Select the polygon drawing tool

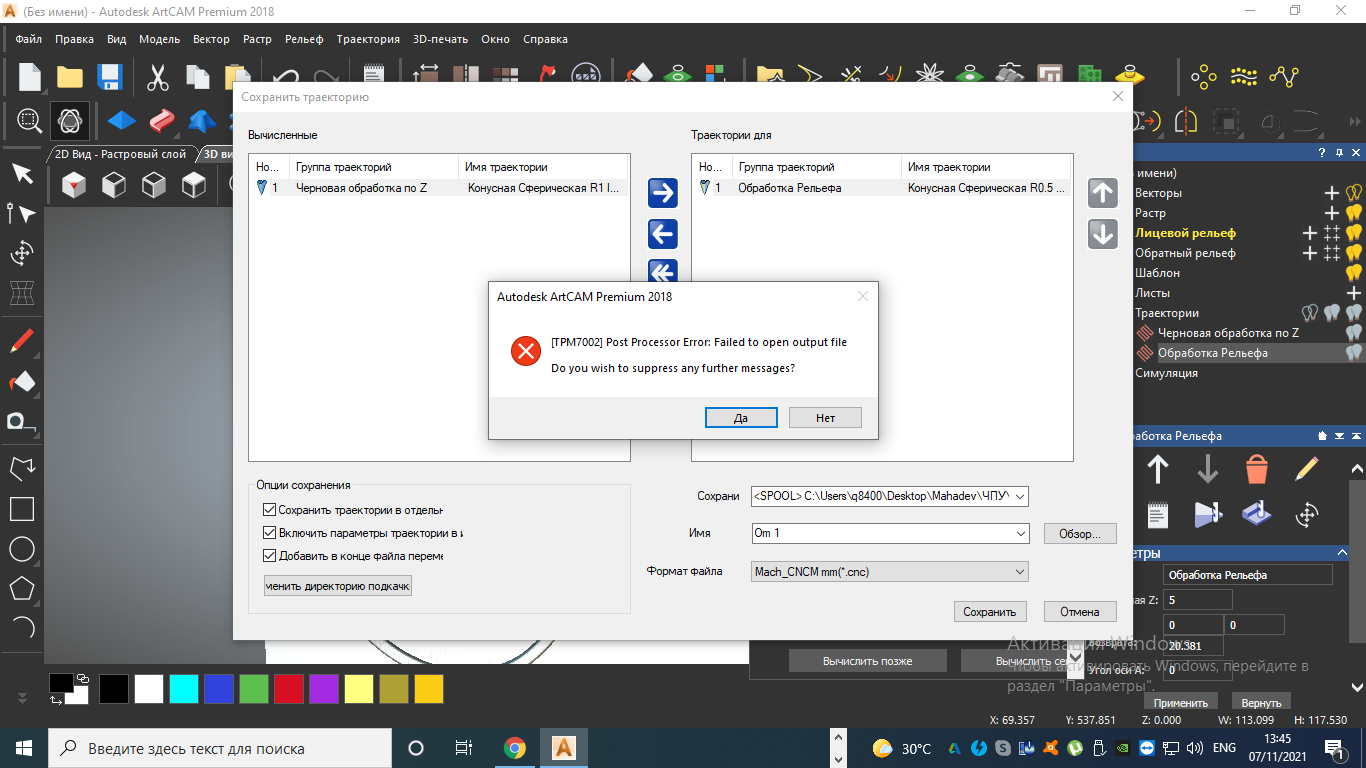tap(22, 588)
